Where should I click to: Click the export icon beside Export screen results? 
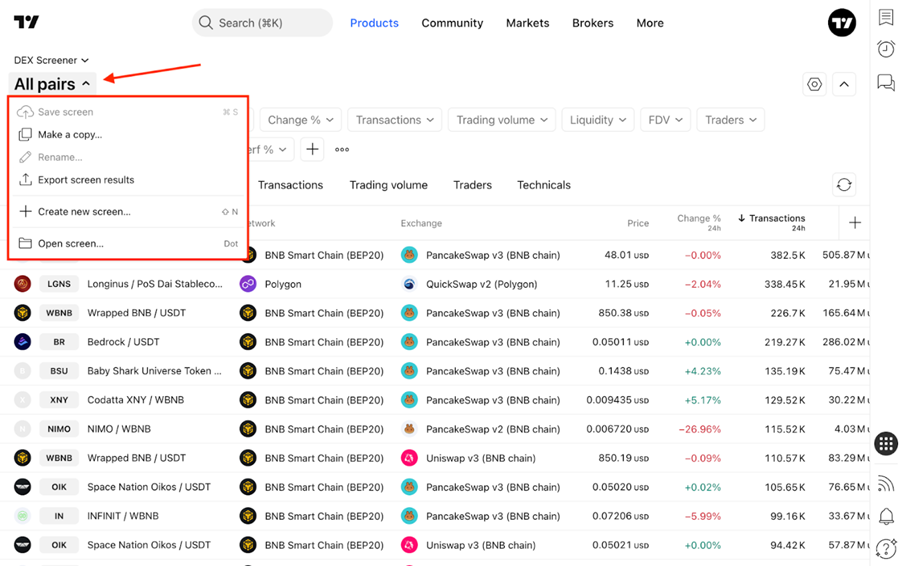click(25, 179)
